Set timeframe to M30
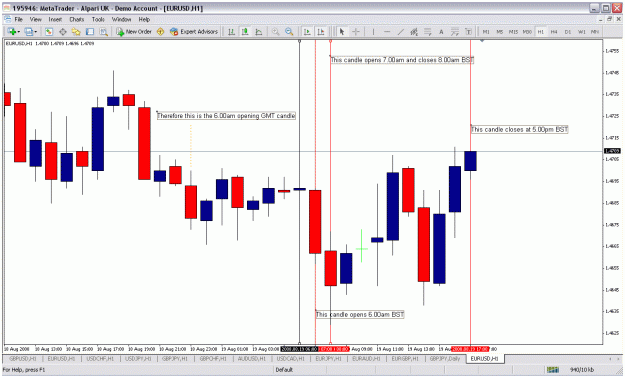The width and height of the screenshot is (625, 376). pyautogui.click(x=527, y=31)
